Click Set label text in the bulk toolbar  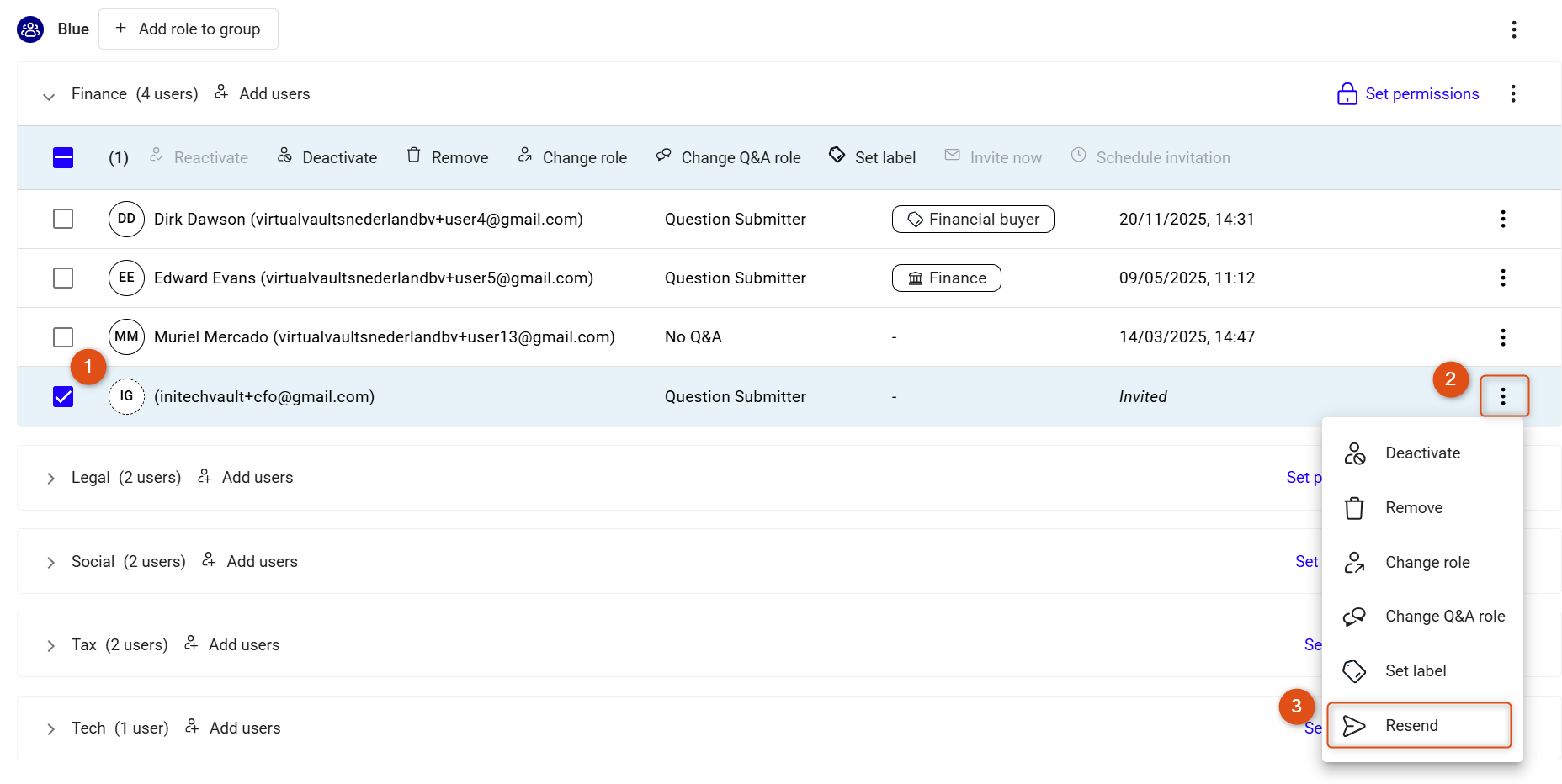(885, 157)
